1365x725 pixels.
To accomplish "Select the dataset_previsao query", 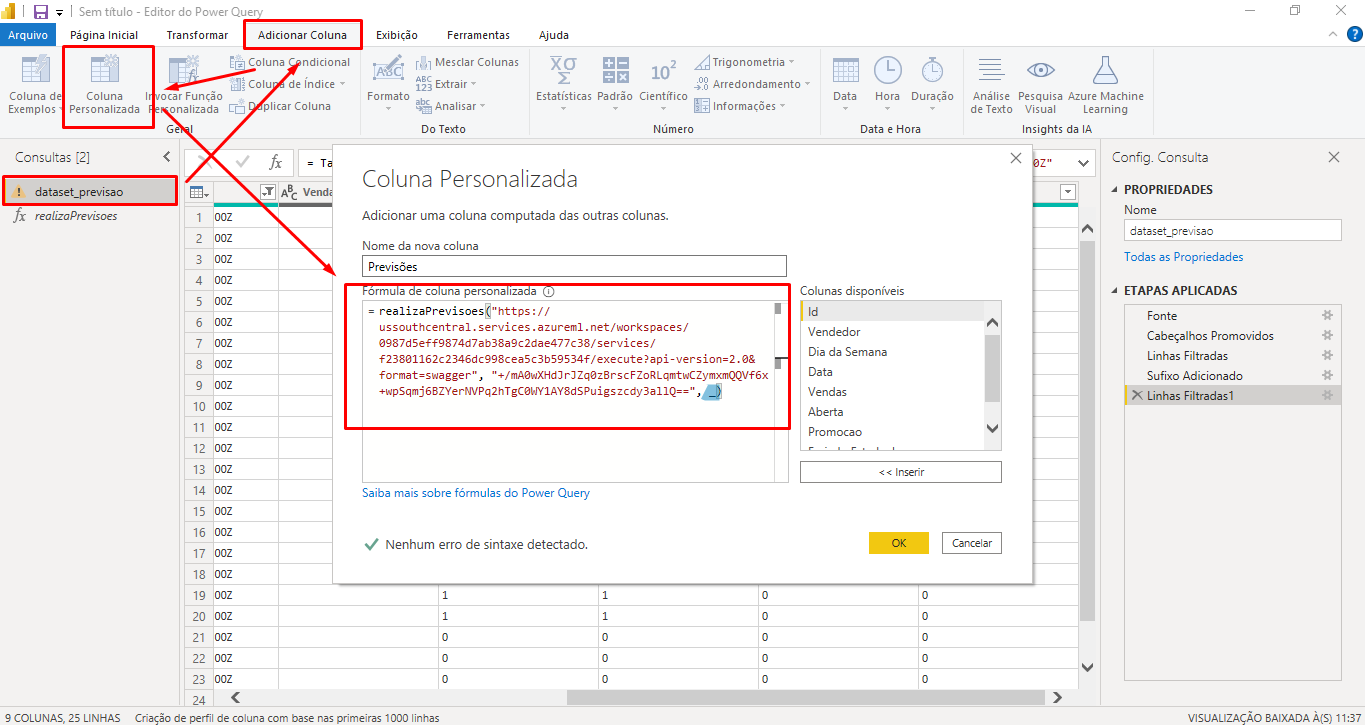I will tap(90, 191).
